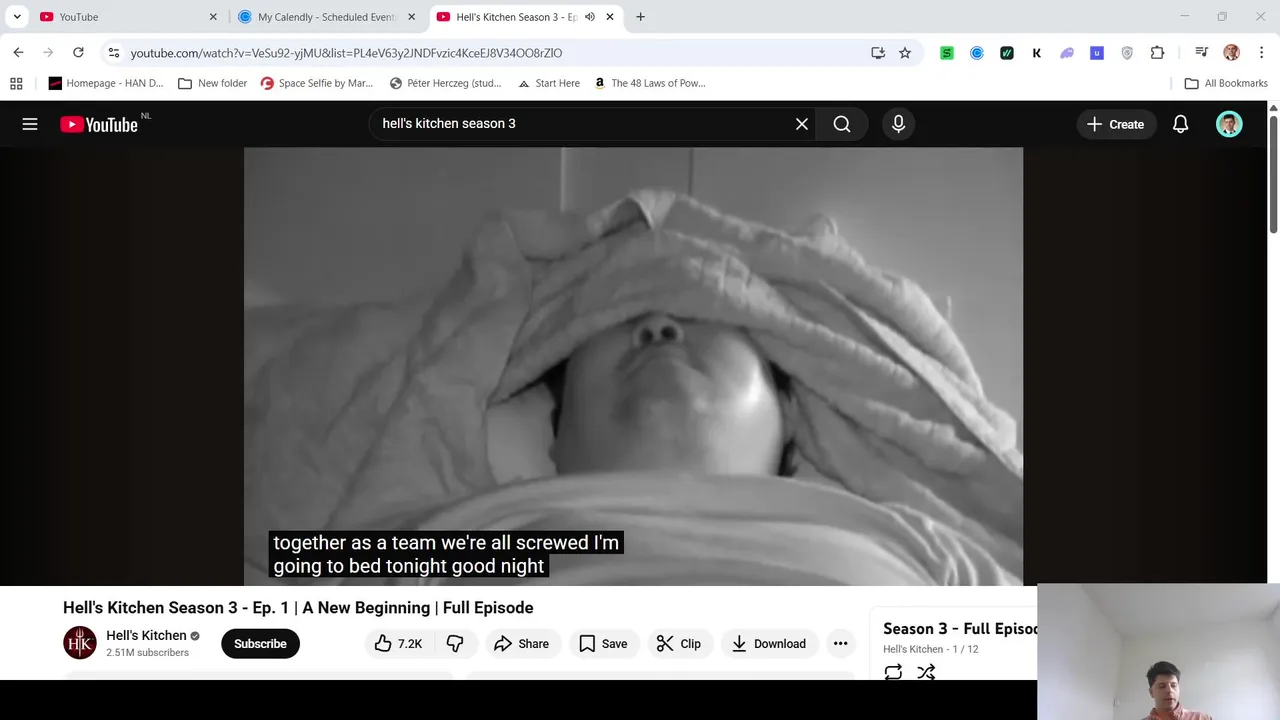Image resolution: width=1280 pixels, height=720 pixels.
Task: Mute tab via speaker icon
Action: pyautogui.click(x=590, y=17)
